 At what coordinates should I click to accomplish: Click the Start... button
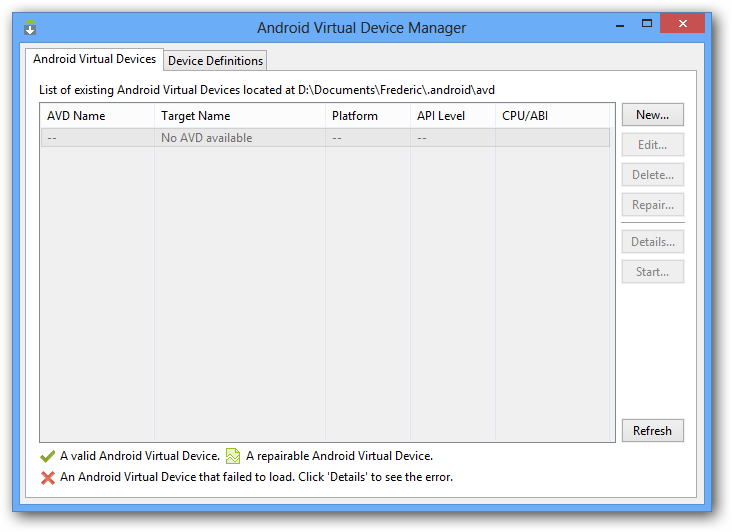tap(652, 272)
